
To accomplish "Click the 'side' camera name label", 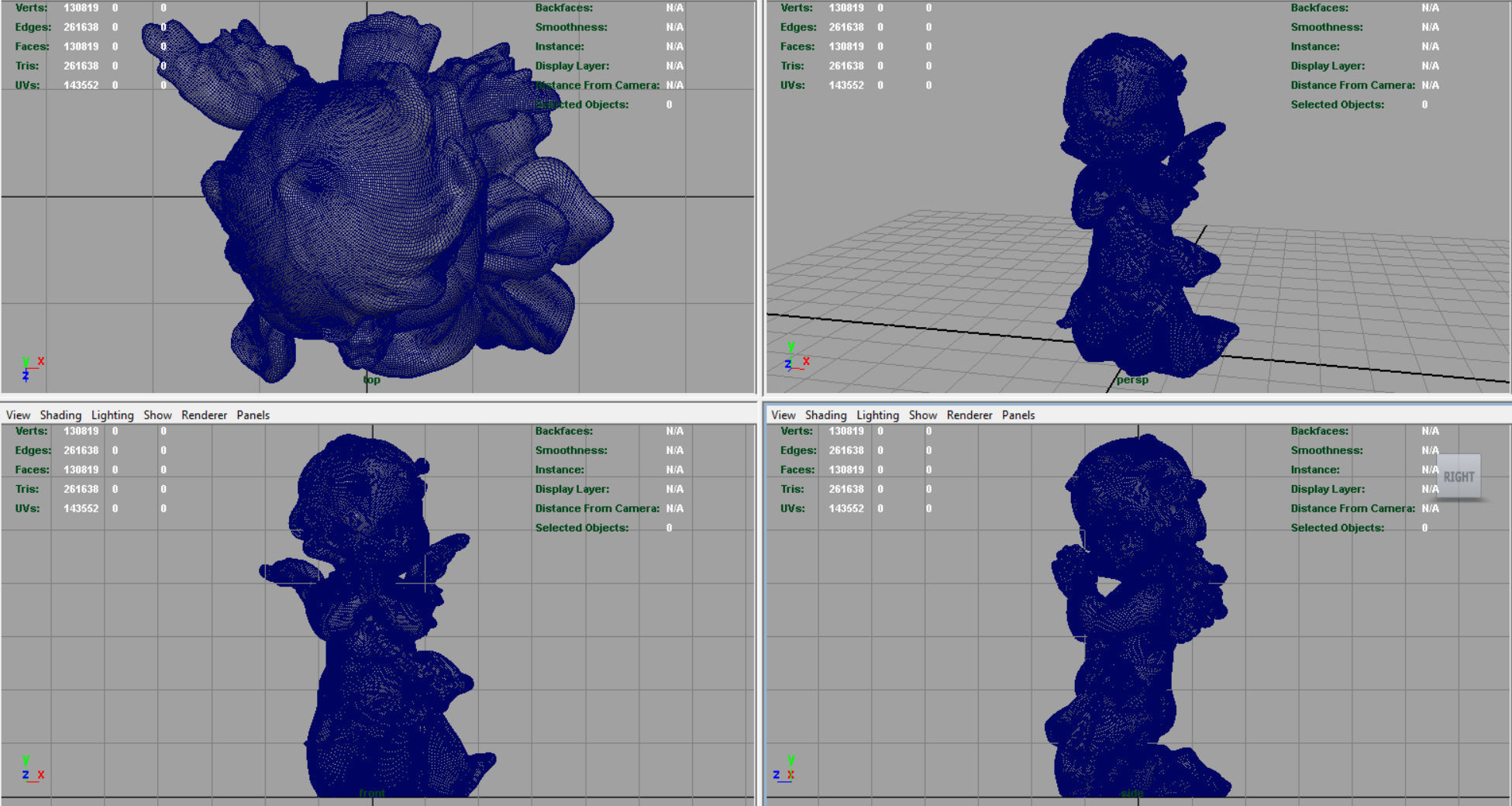I will [1132, 793].
